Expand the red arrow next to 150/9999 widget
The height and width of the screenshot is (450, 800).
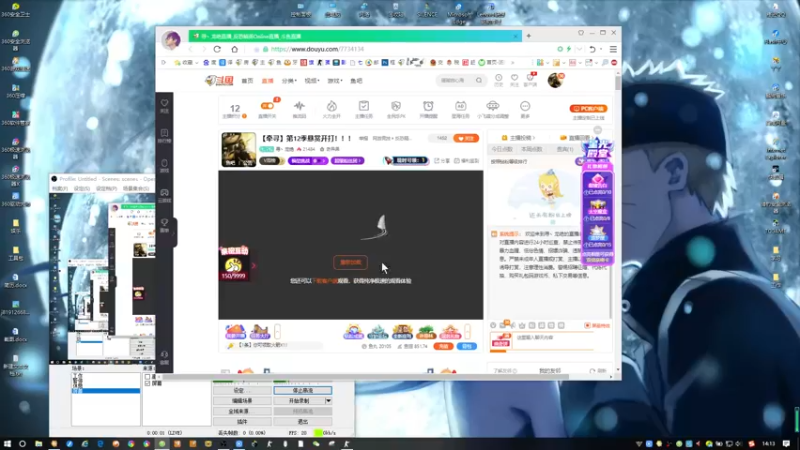click(254, 265)
